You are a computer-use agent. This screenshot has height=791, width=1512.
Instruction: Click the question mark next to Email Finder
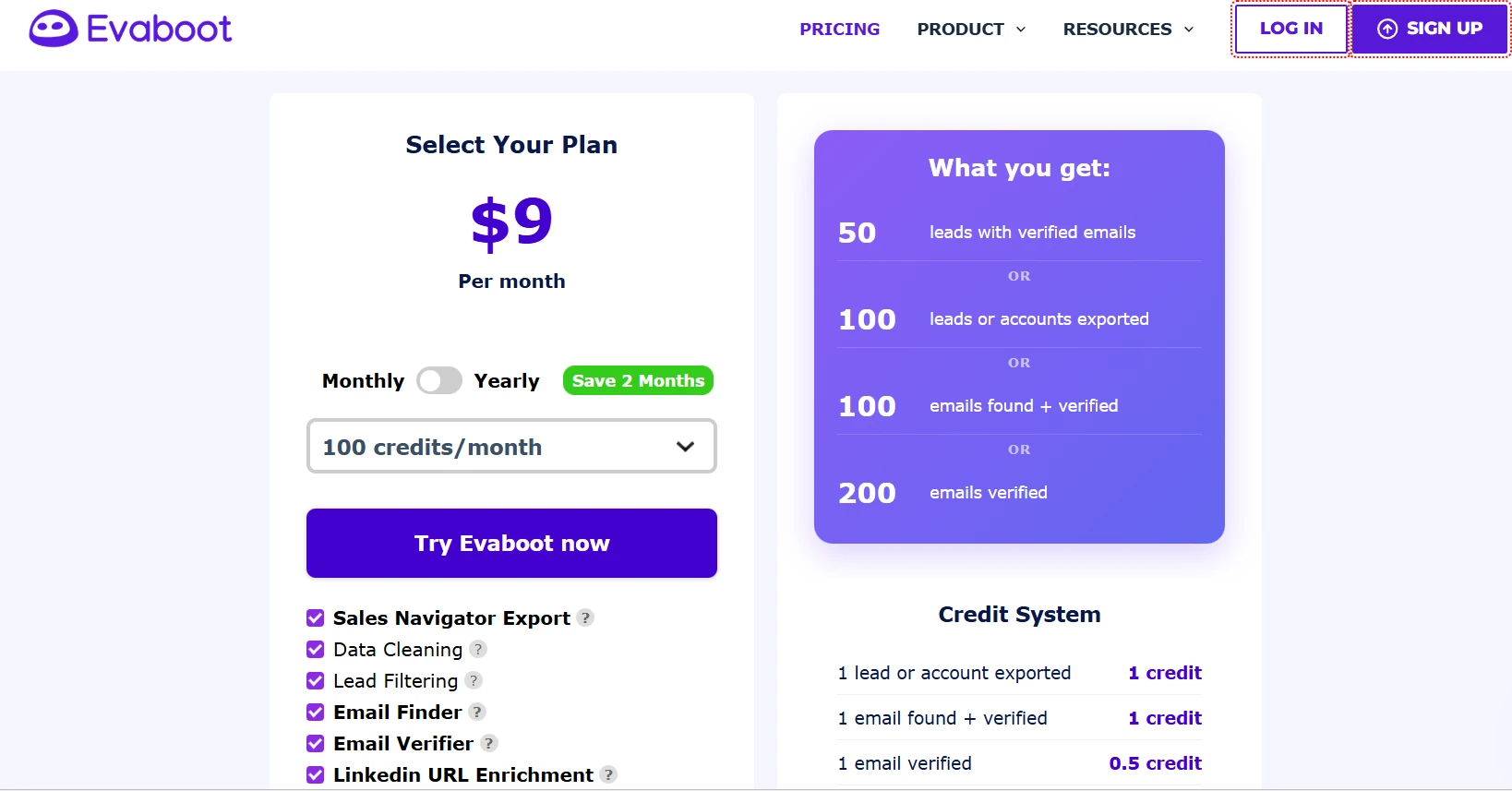pos(477,712)
